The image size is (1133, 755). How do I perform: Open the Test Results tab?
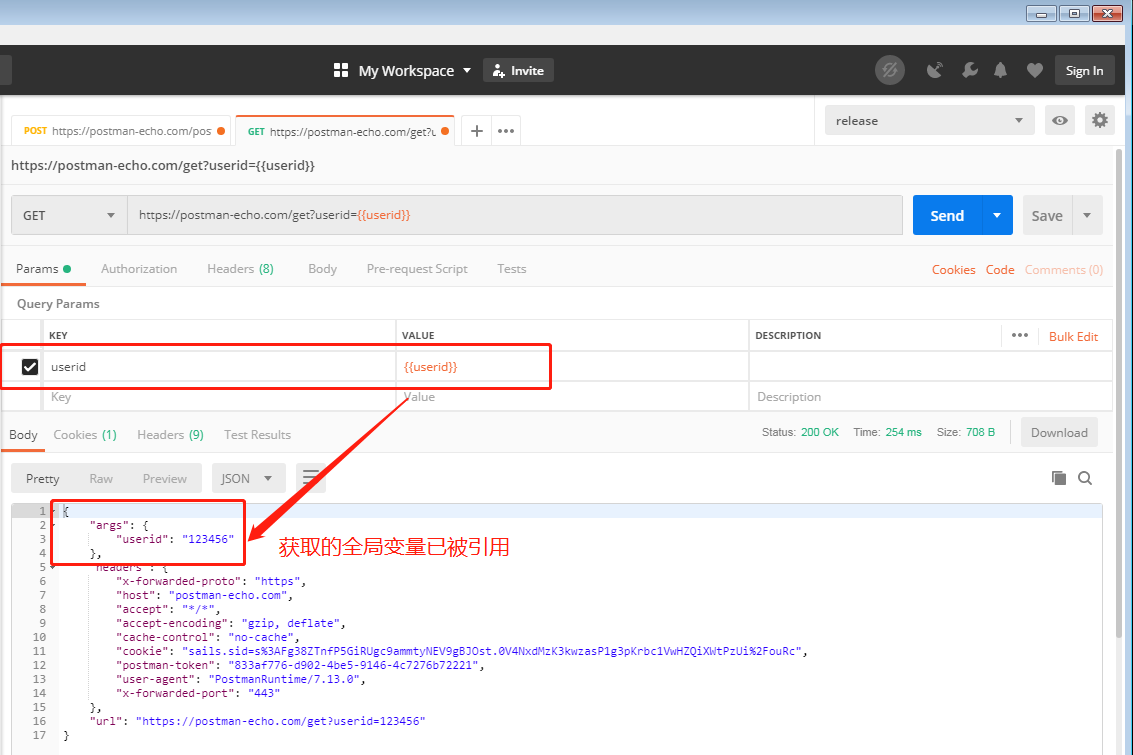[257, 435]
